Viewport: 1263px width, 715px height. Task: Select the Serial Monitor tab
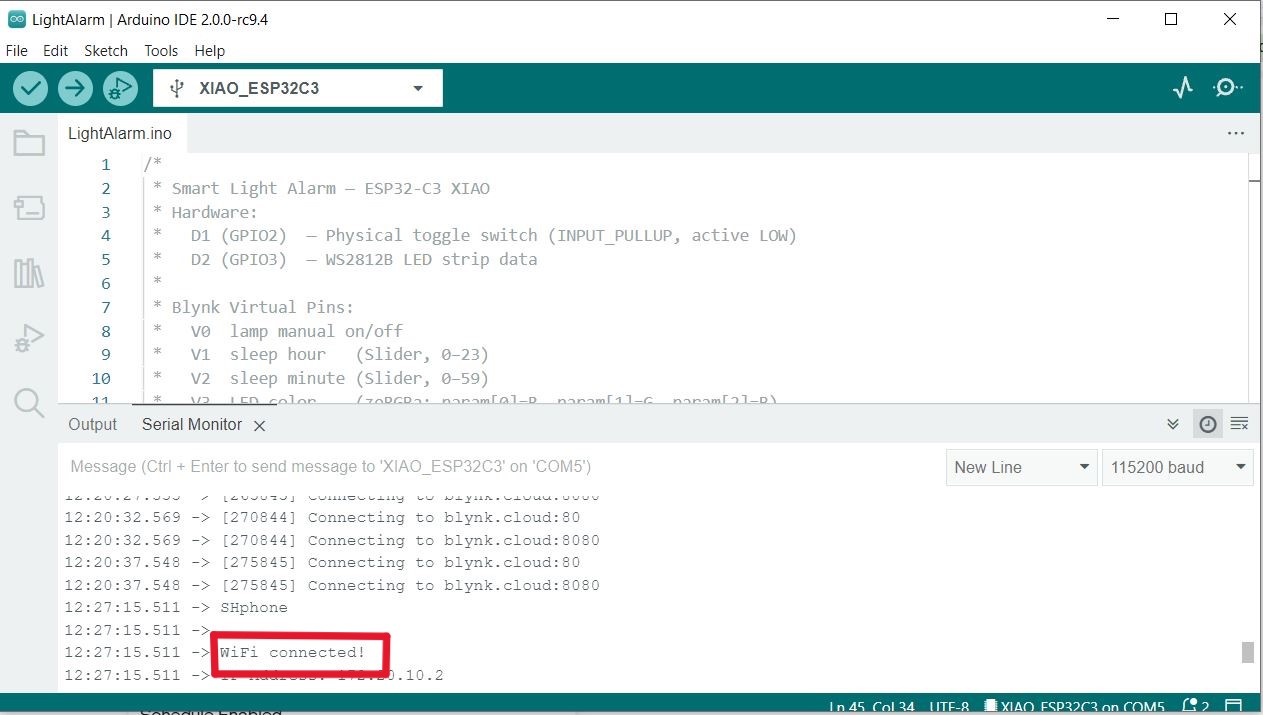click(192, 425)
